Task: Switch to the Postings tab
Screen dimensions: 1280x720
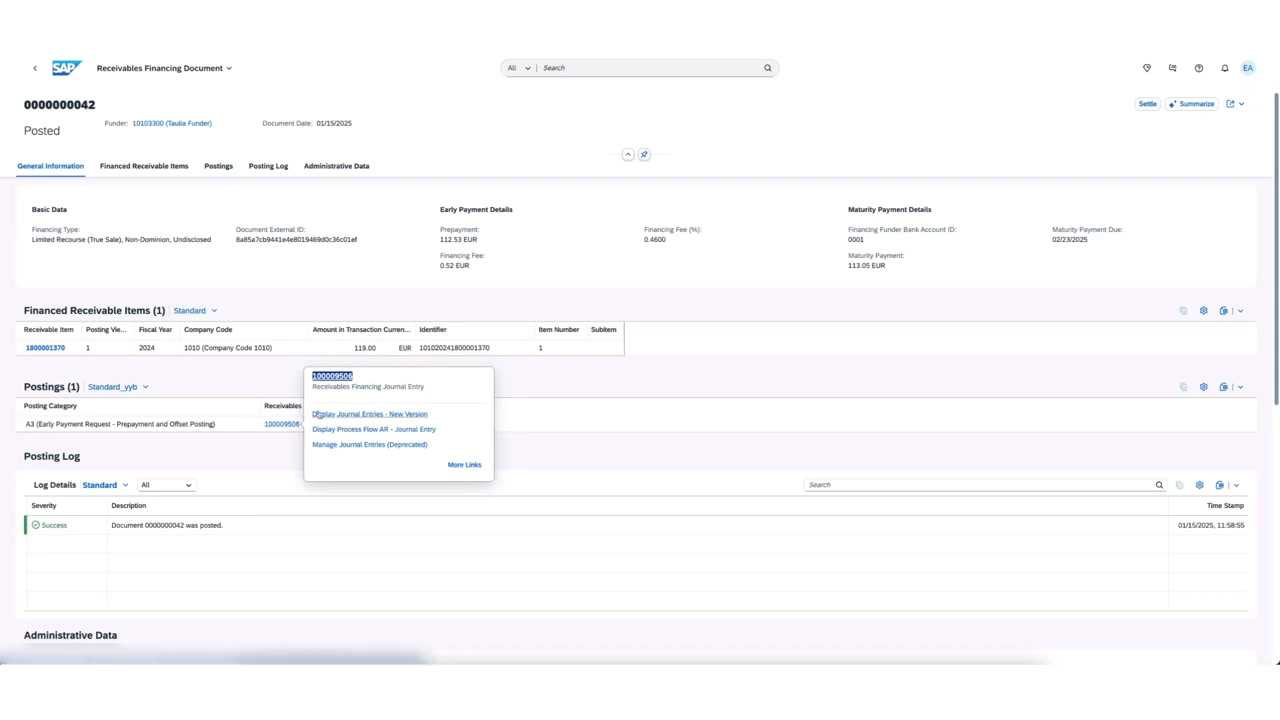Action: 218,166
